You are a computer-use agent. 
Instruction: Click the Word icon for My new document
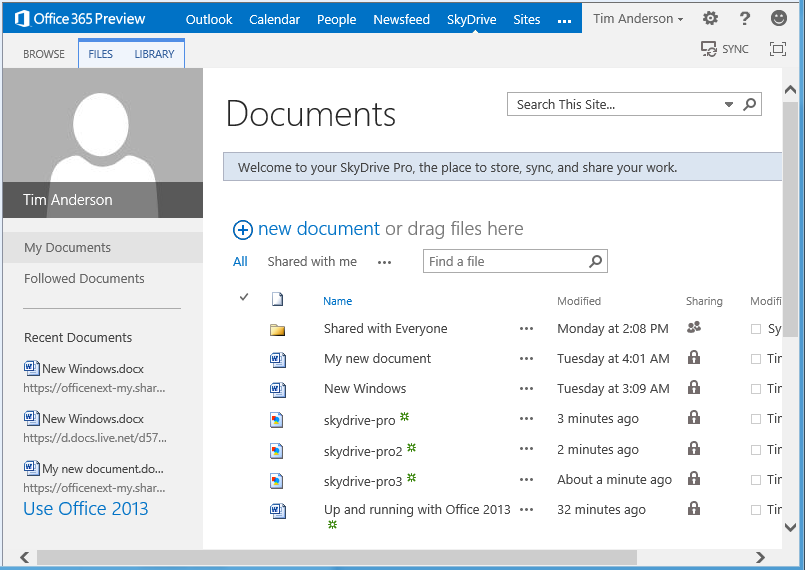click(278, 359)
